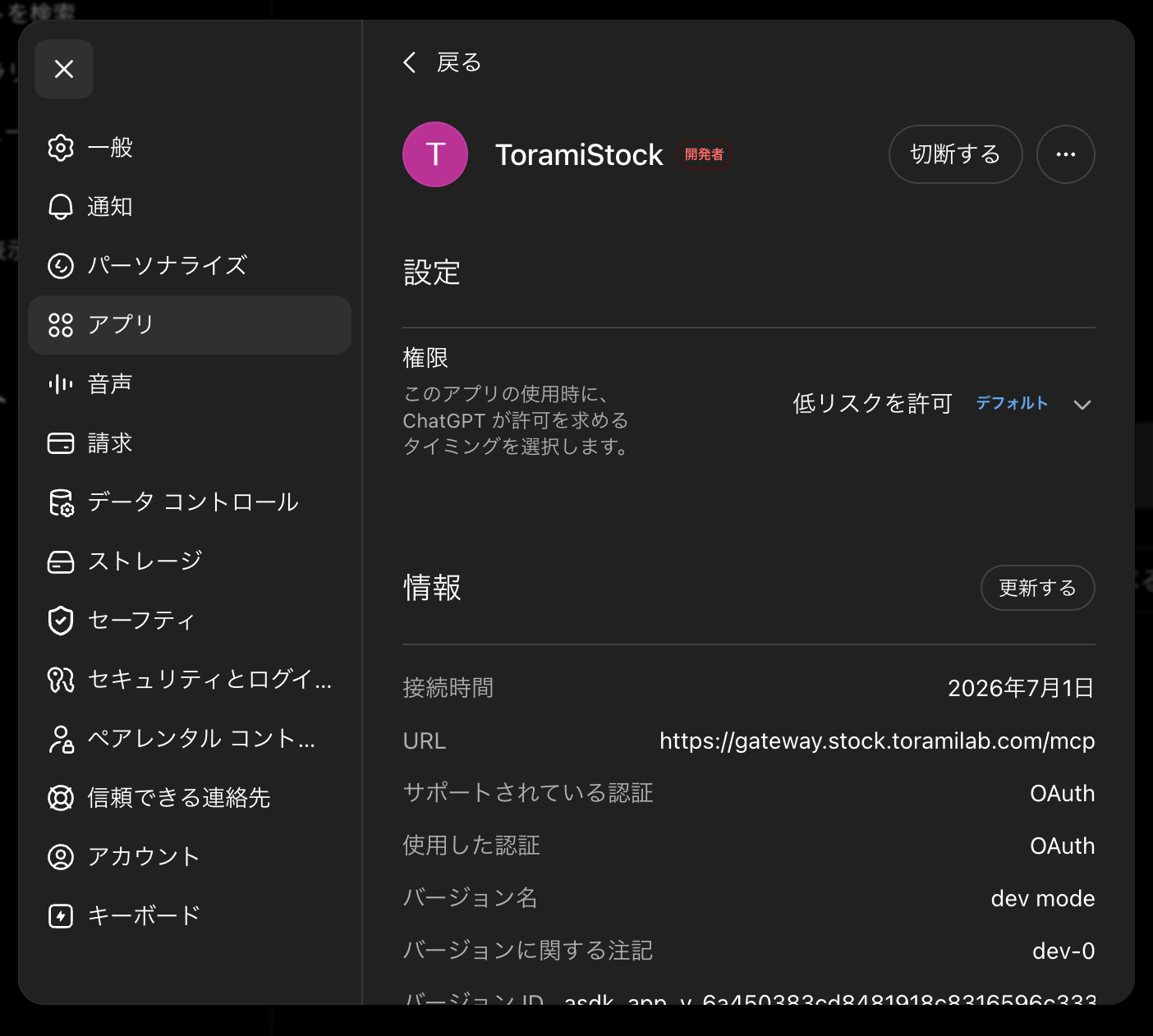The height and width of the screenshot is (1036, 1153).
Task: Open the three-dots more options button
Action: pyautogui.click(x=1066, y=154)
